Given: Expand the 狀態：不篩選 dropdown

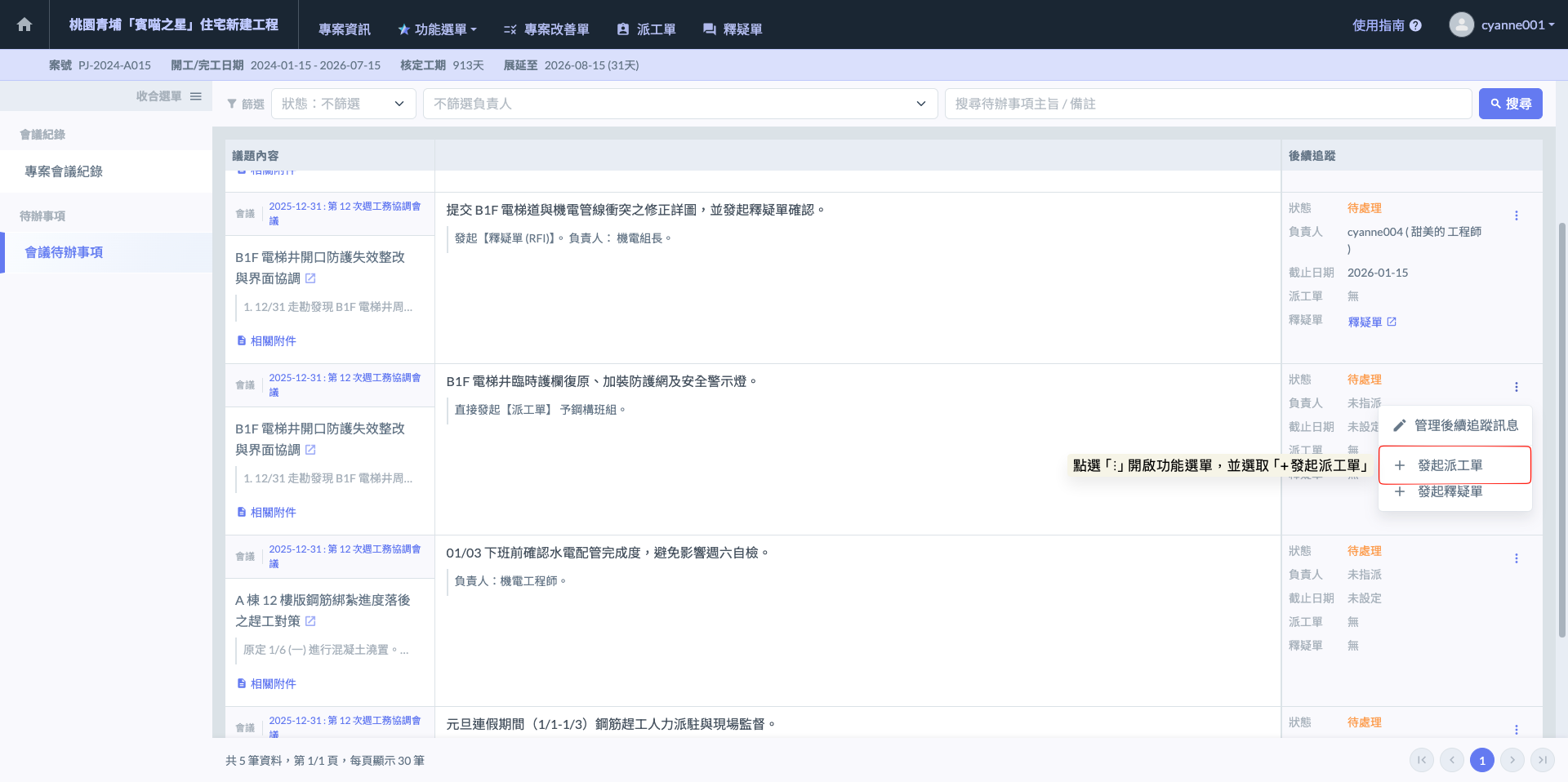Looking at the screenshot, I should click(x=343, y=104).
